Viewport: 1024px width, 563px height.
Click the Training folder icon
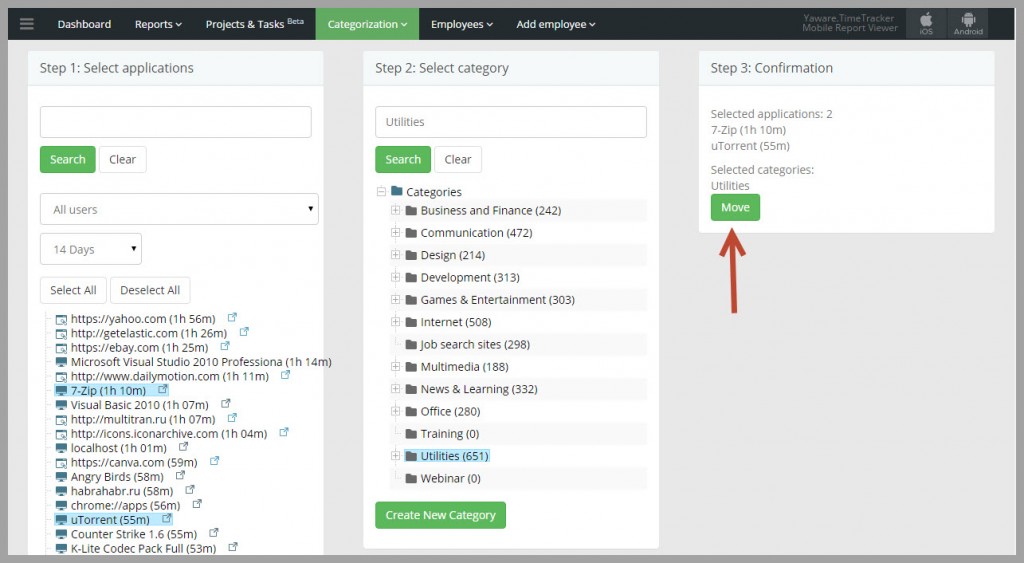(x=411, y=434)
